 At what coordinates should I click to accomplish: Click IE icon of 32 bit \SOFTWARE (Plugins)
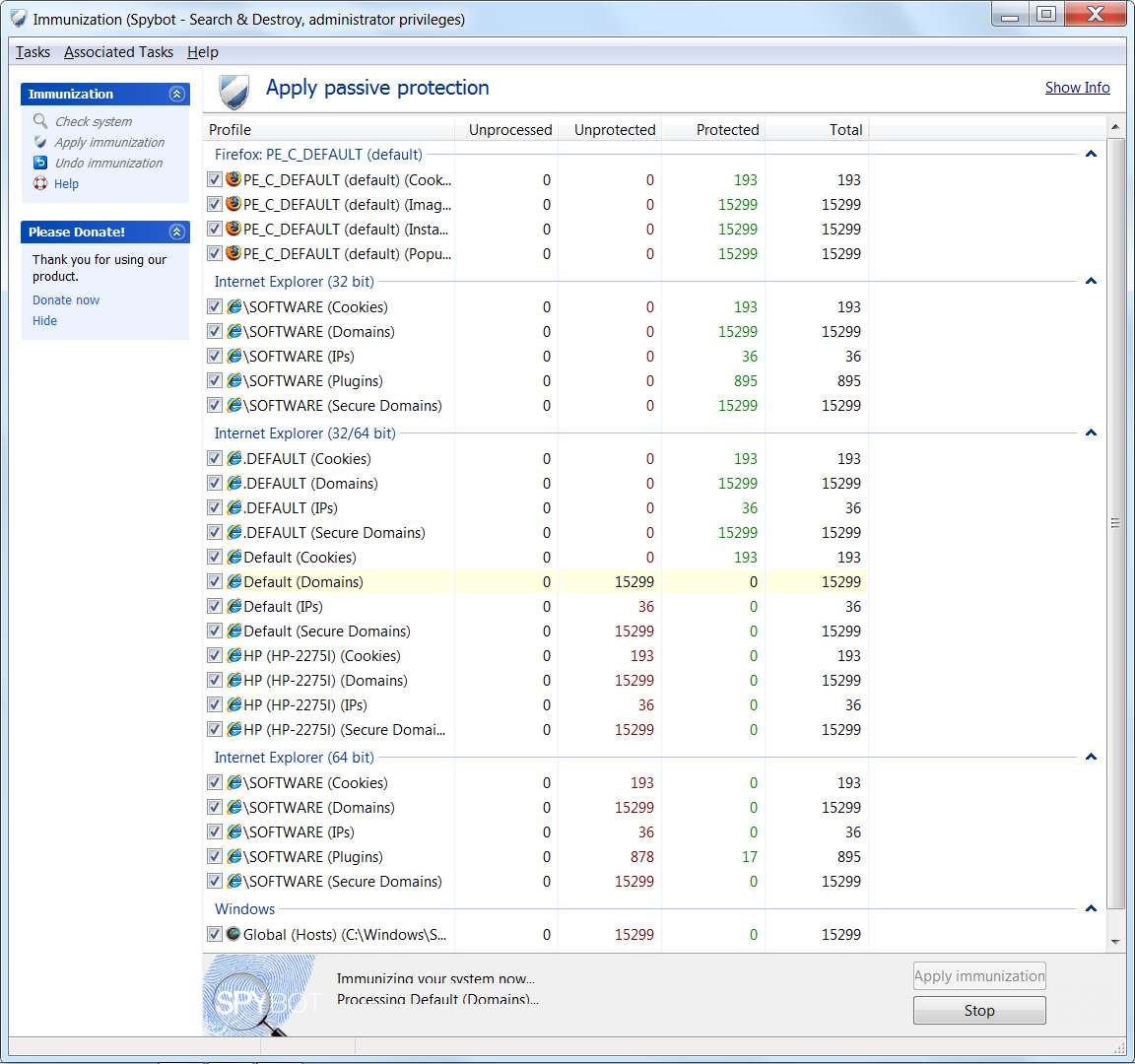tap(234, 380)
